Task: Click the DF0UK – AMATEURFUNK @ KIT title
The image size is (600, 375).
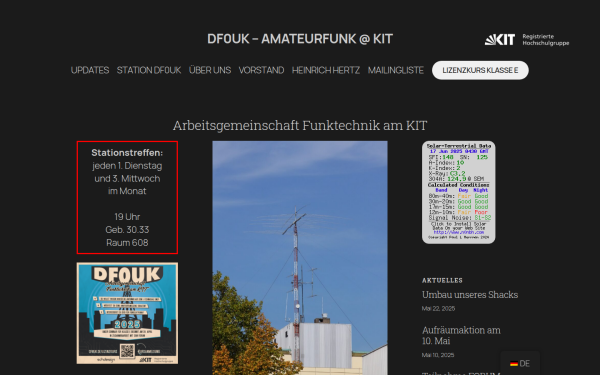Action: point(300,39)
